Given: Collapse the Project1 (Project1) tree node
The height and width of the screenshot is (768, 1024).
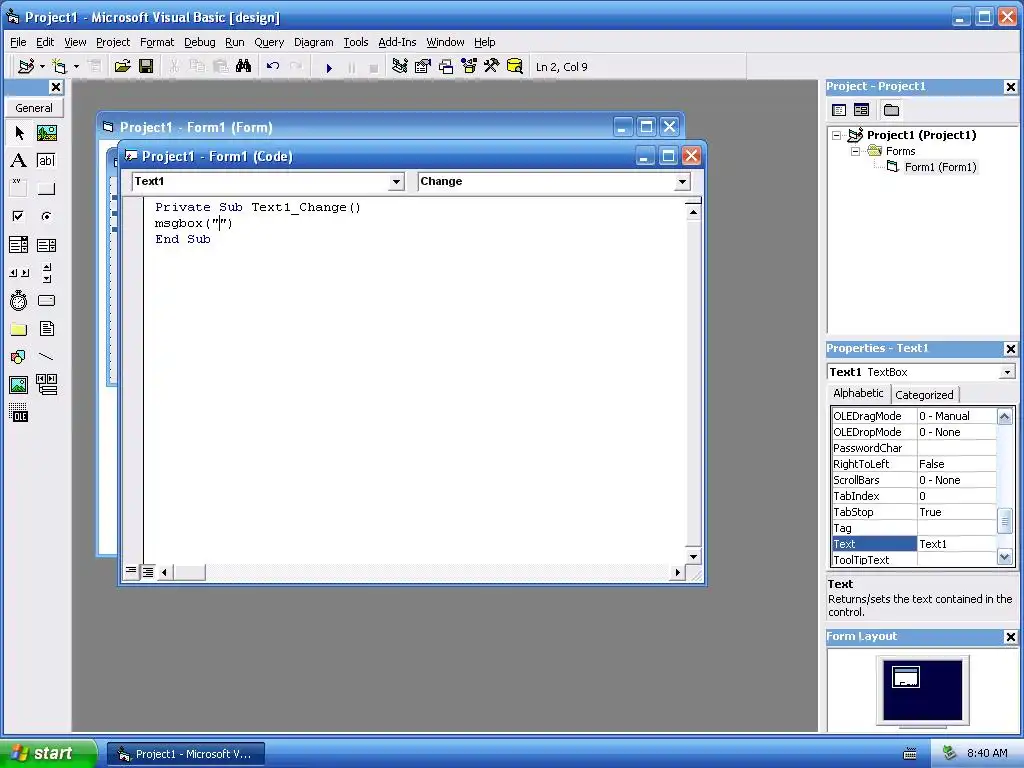Looking at the screenshot, I should click(x=837, y=135).
